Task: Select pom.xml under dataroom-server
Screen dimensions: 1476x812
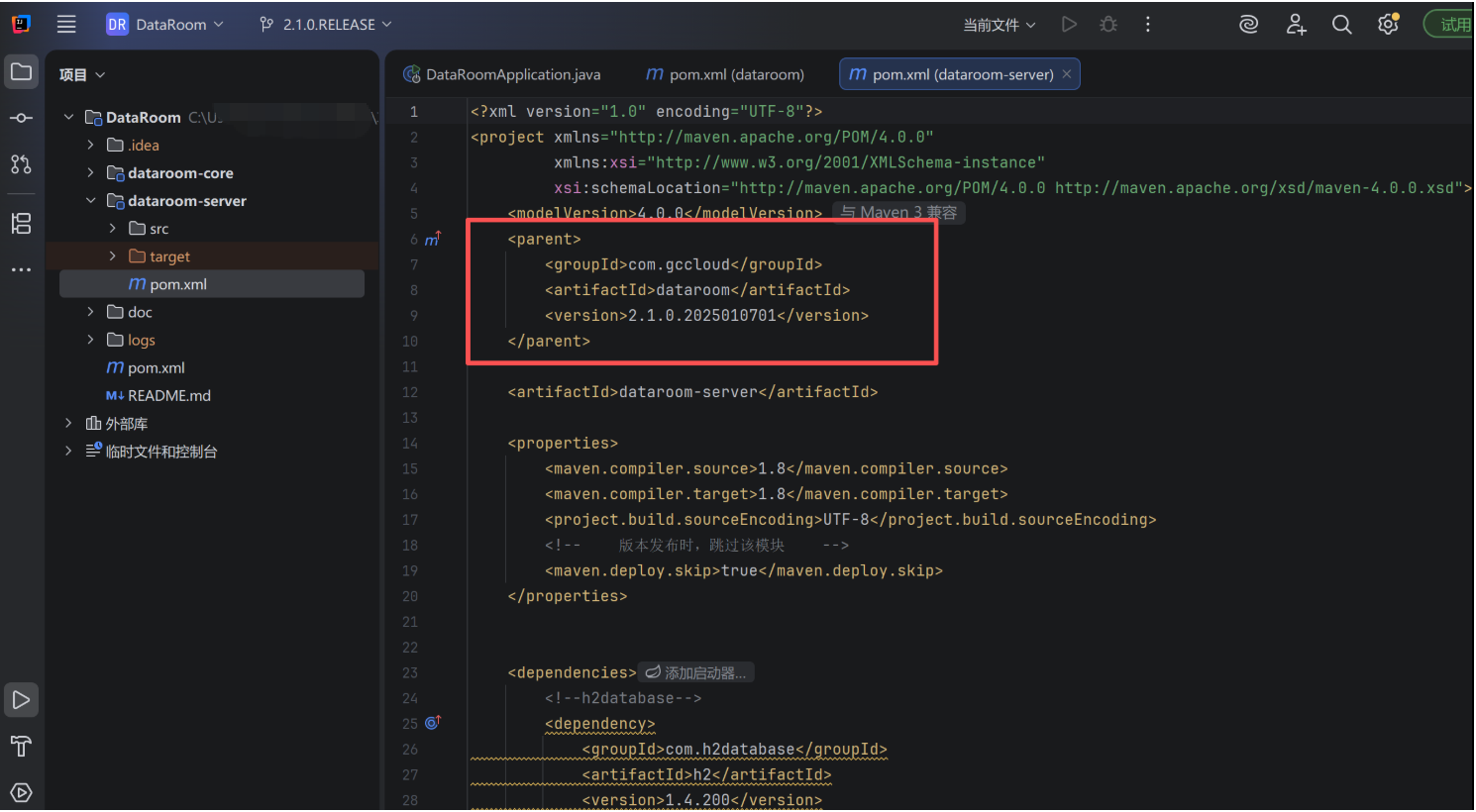Action: coord(212,284)
